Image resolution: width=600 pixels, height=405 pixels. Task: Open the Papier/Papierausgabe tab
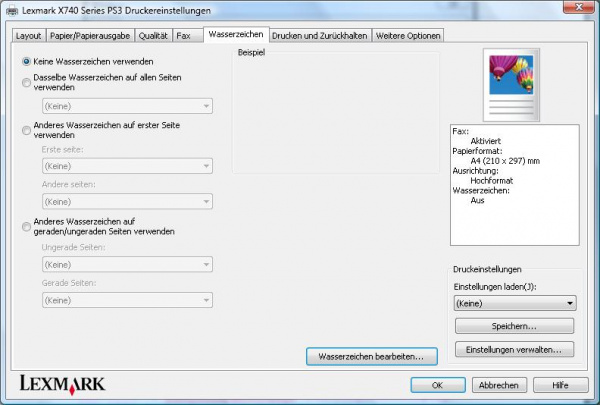pos(90,35)
